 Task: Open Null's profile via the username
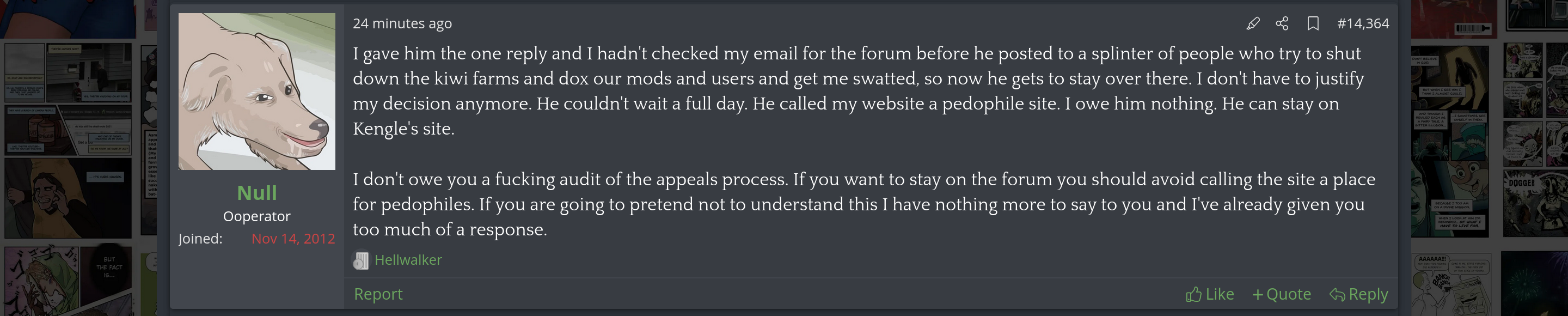256,193
